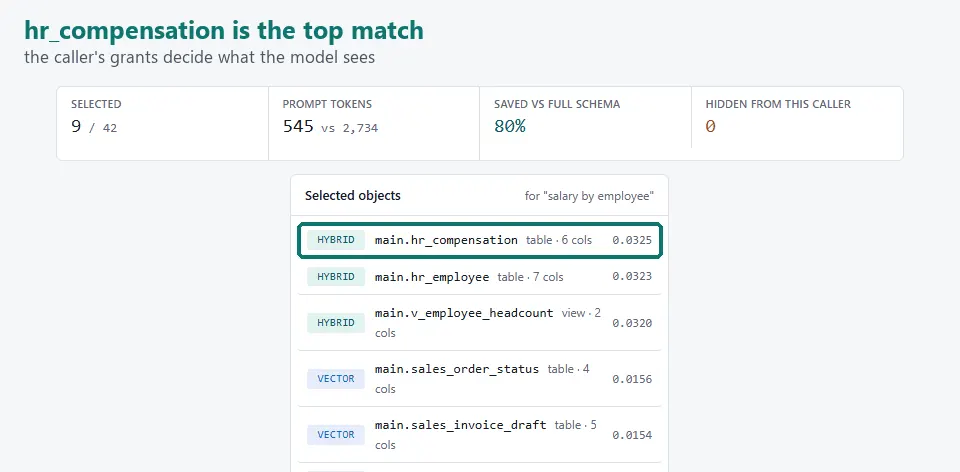Screen dimensions: 960x472
Task: Click the VECTOR badge beside main.sales_invoice_draft
Action: coord(336,435)
